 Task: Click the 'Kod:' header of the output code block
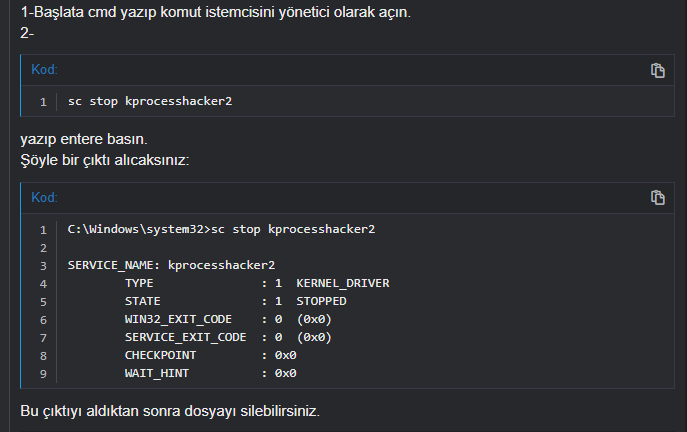pos(44,198)
